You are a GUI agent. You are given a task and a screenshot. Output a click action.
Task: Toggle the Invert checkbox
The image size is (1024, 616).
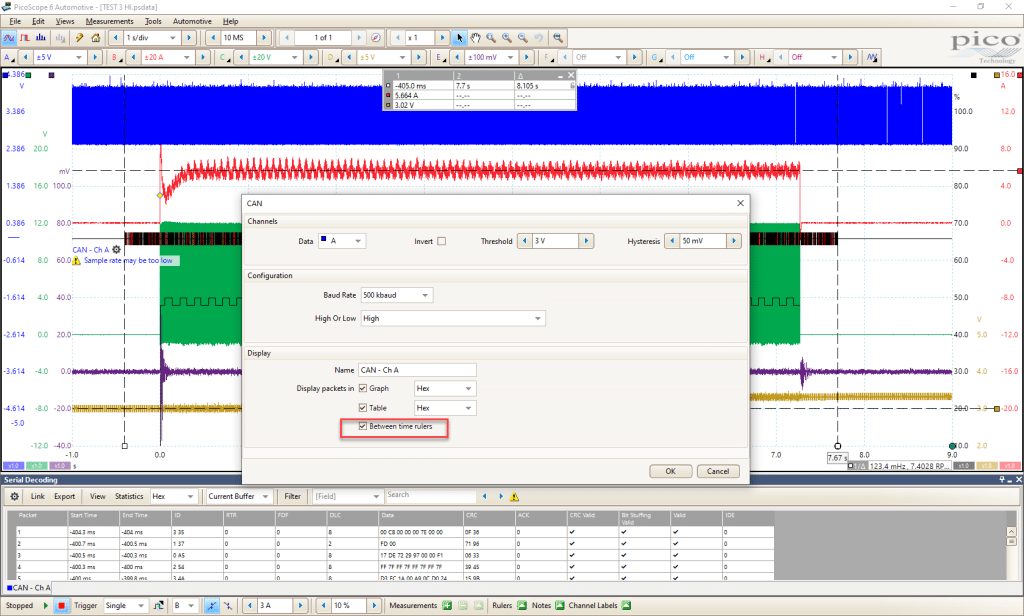441,241
